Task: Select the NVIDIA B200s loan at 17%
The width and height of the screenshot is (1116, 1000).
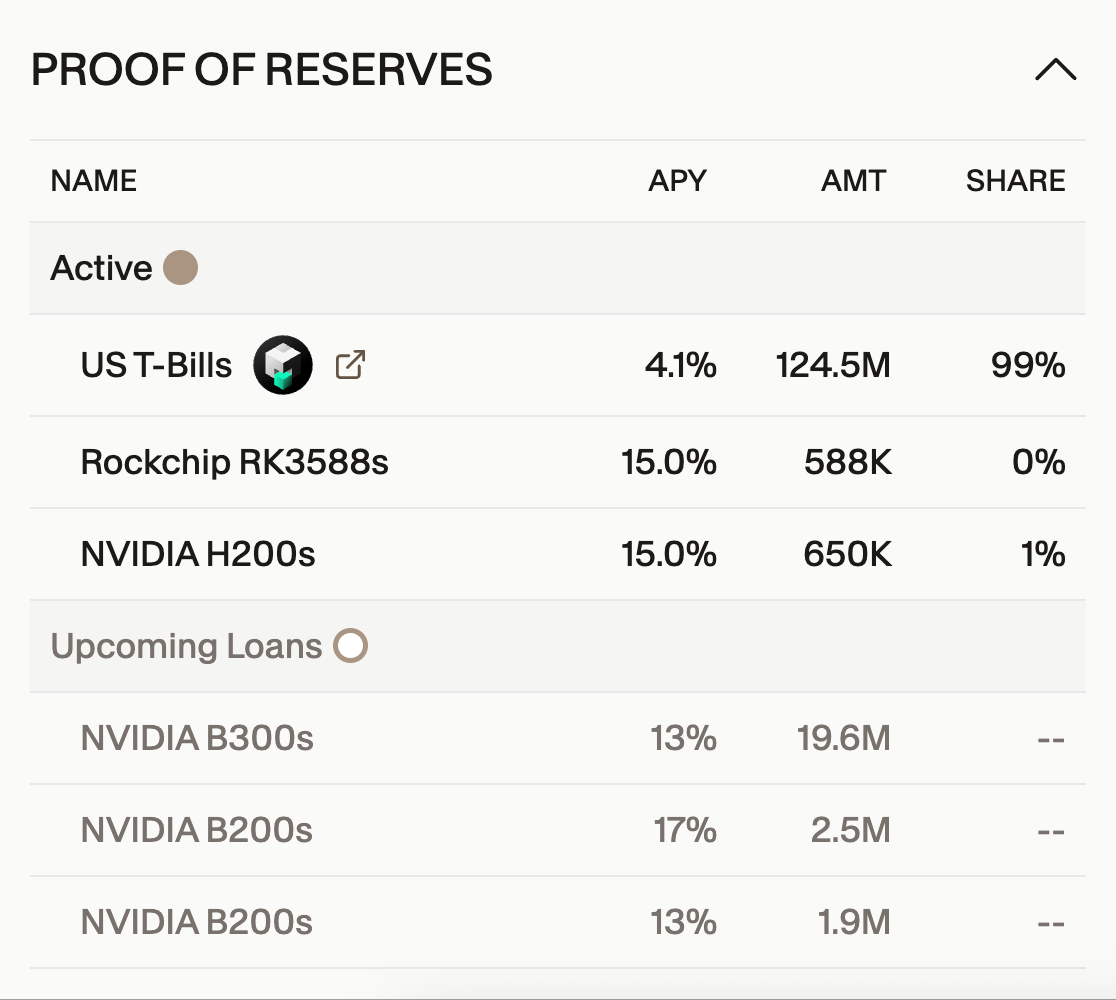Action: coord(197,830)
